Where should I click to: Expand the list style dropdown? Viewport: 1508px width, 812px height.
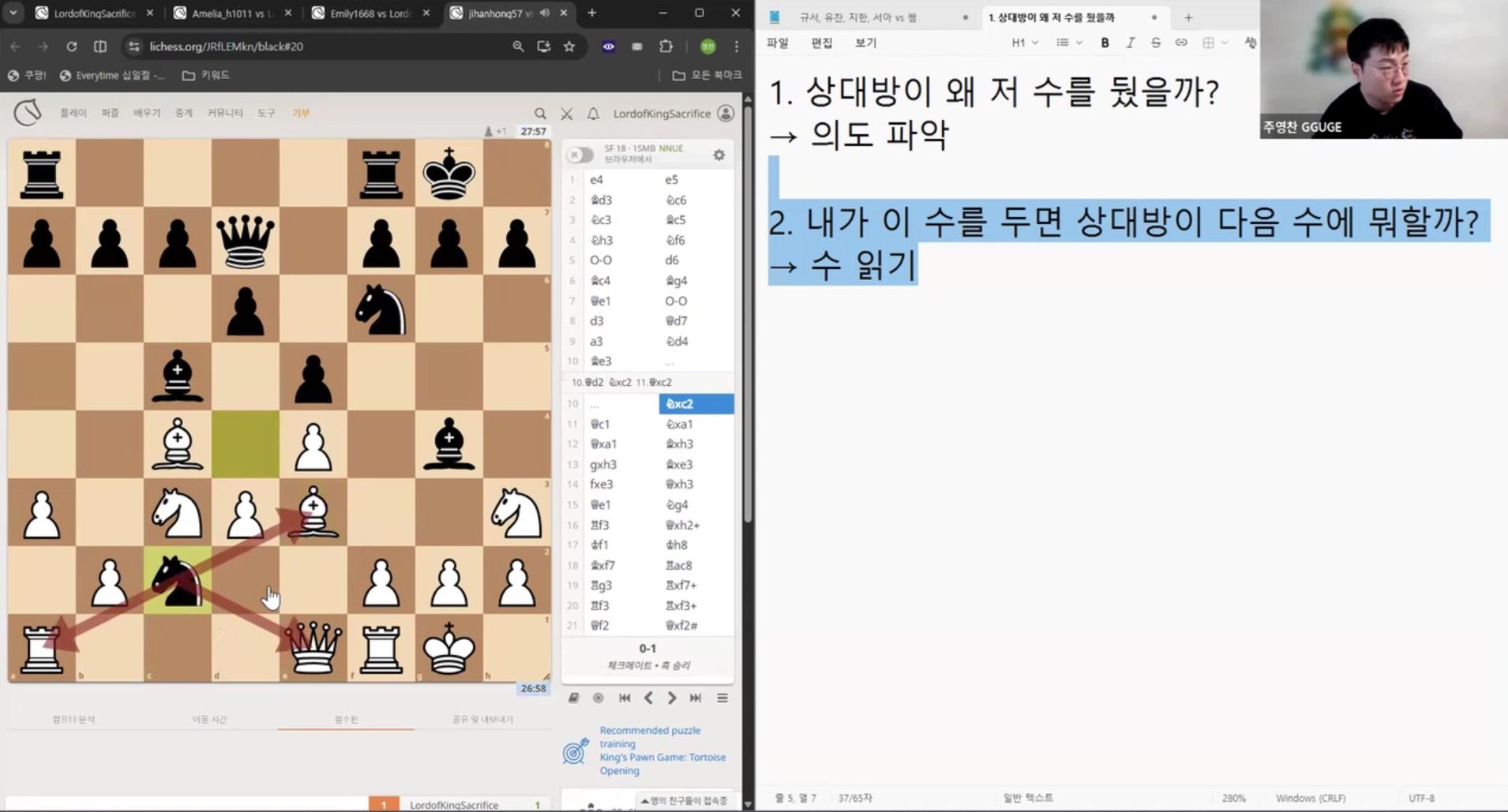[1068, 43]
